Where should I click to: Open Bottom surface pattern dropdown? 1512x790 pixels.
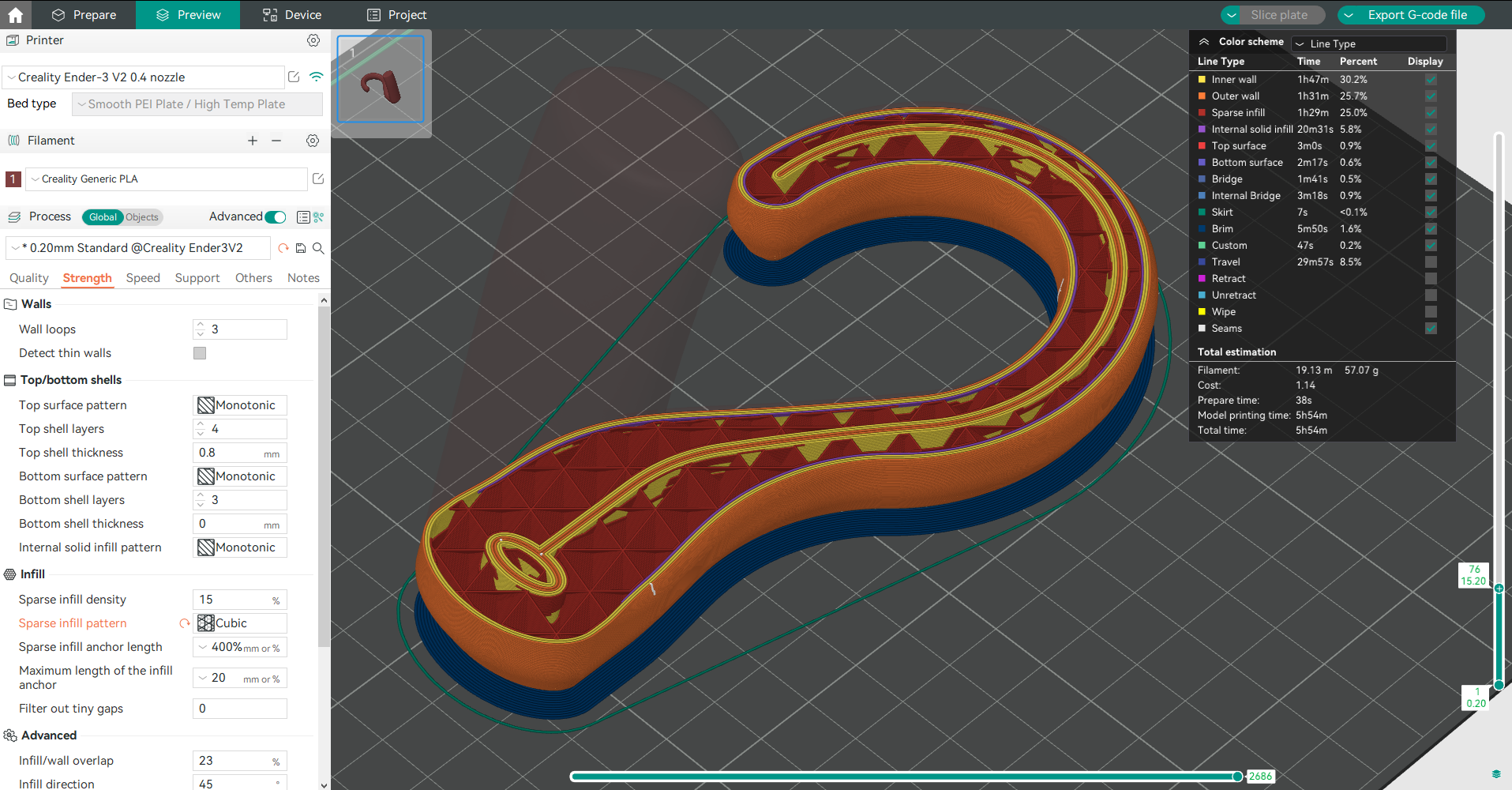click(240, 476)
